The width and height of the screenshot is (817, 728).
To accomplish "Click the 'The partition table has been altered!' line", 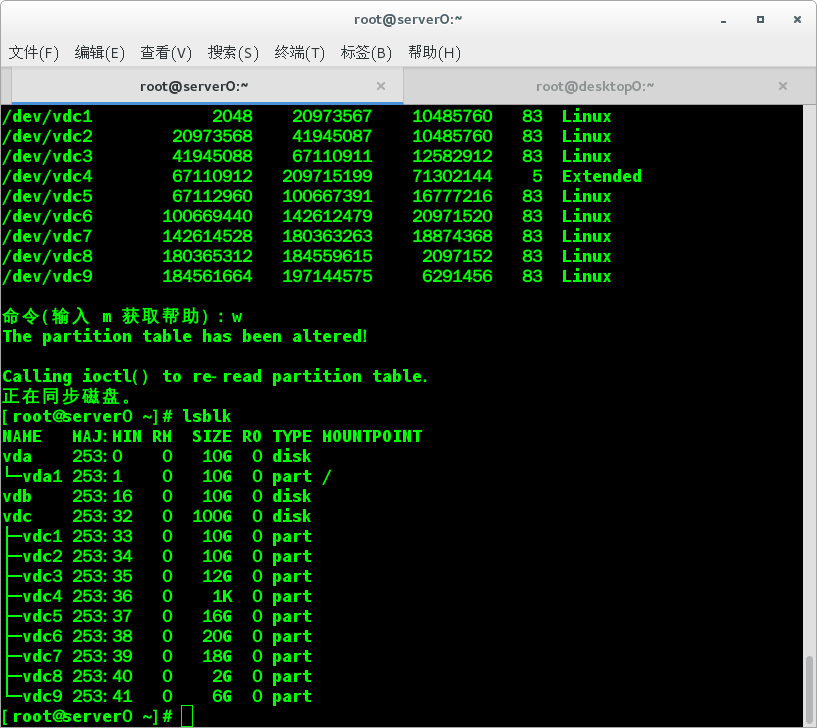I will point(185,337).
